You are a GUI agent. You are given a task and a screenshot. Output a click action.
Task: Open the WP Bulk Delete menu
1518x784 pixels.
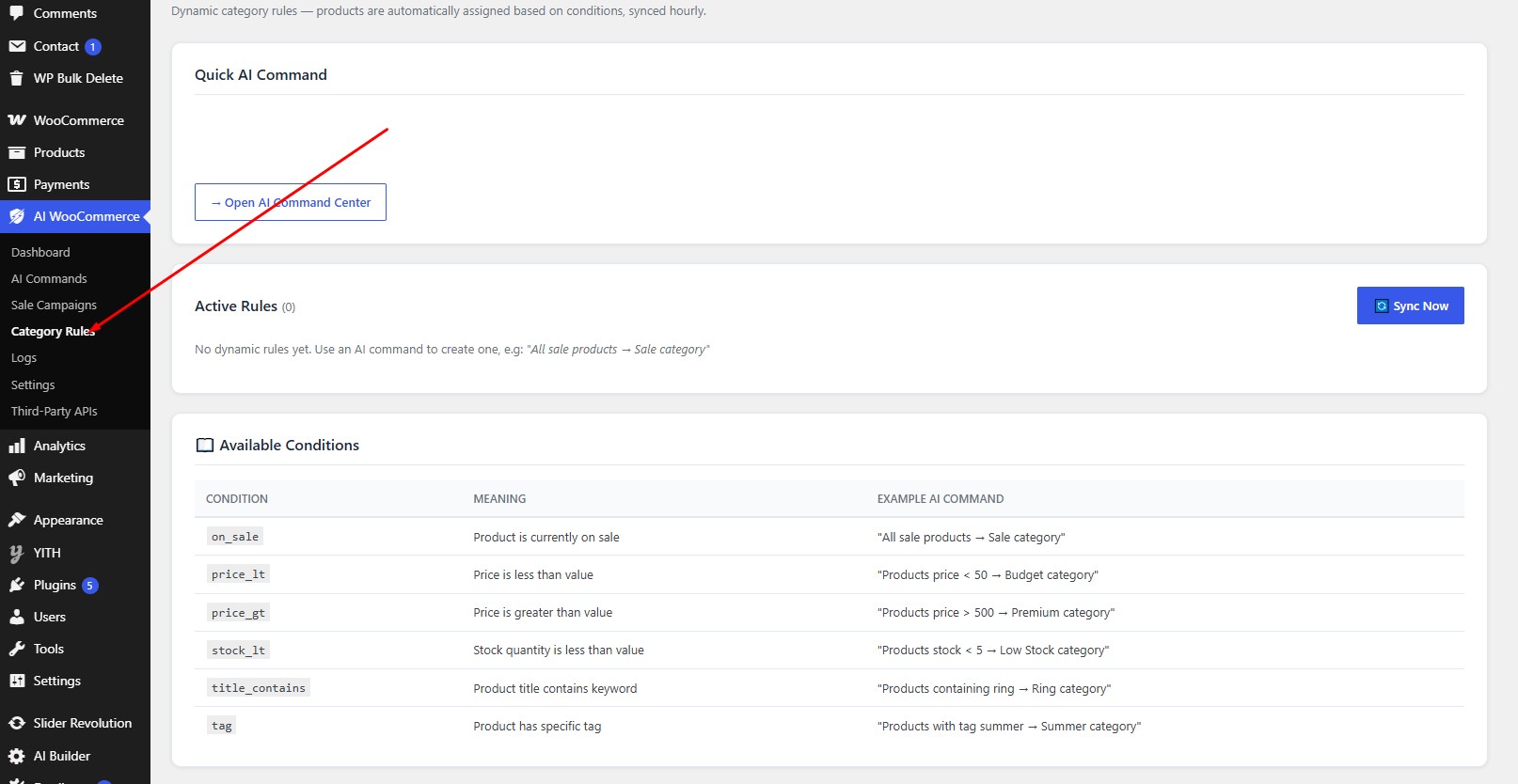75,78
